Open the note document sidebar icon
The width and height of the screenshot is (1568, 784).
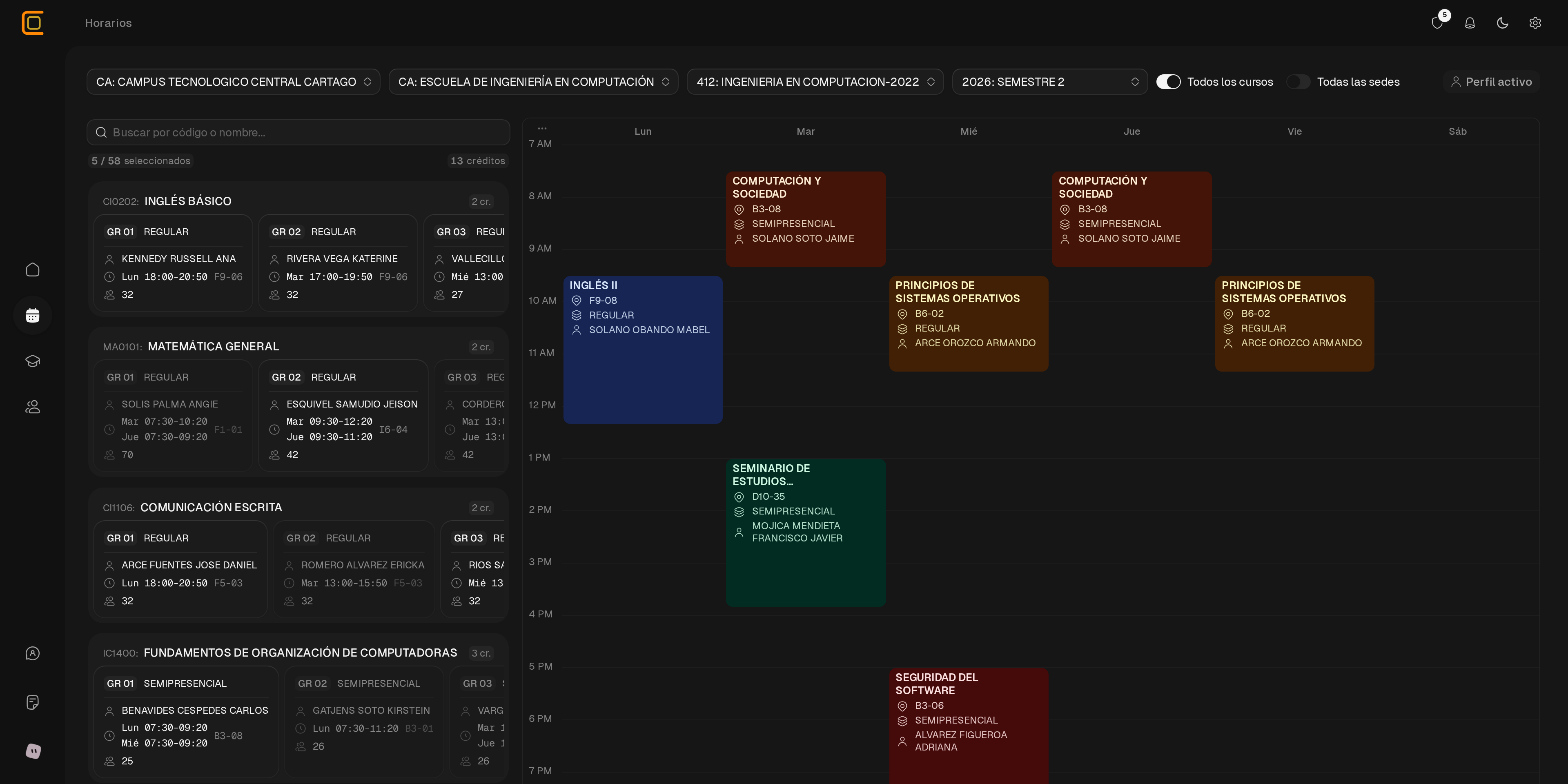click(33, 702)
